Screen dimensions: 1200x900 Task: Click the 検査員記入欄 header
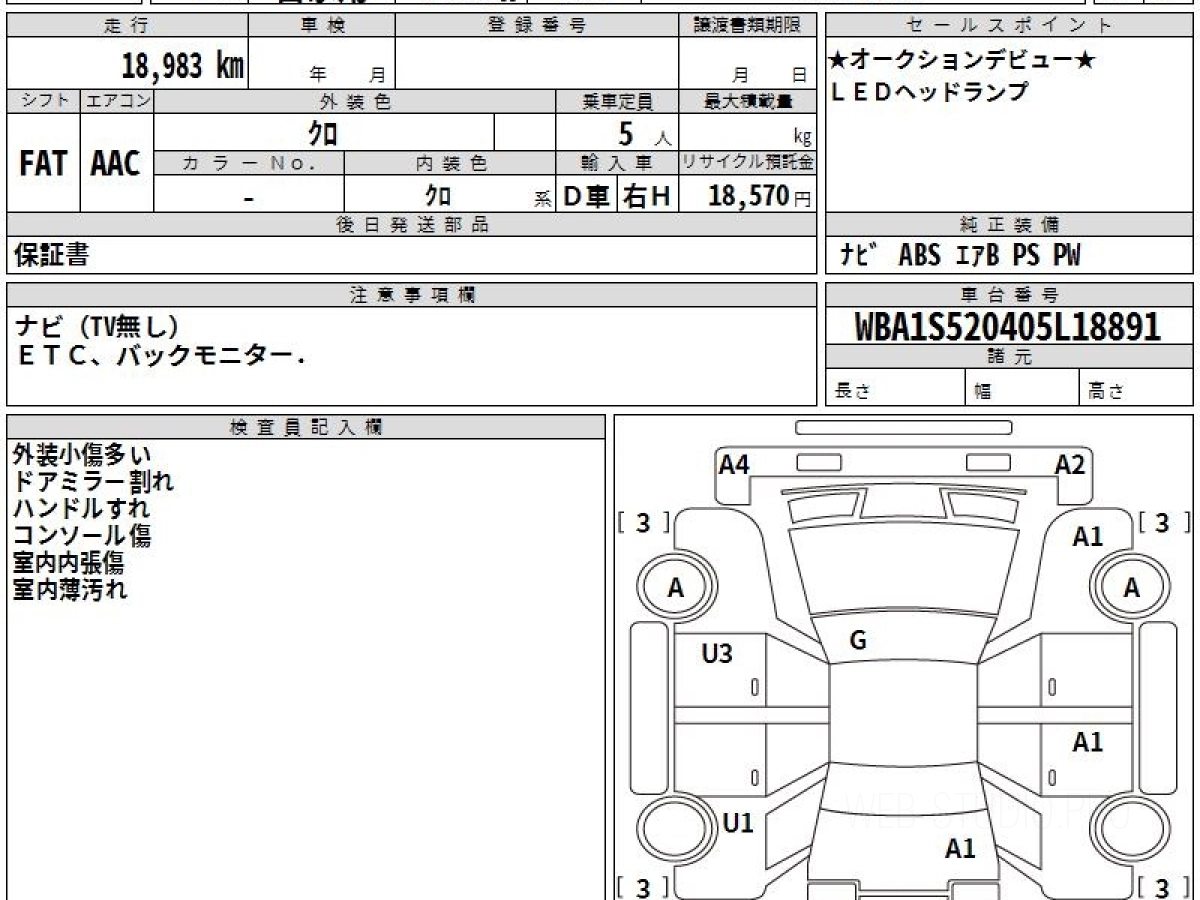pos(306,427)
